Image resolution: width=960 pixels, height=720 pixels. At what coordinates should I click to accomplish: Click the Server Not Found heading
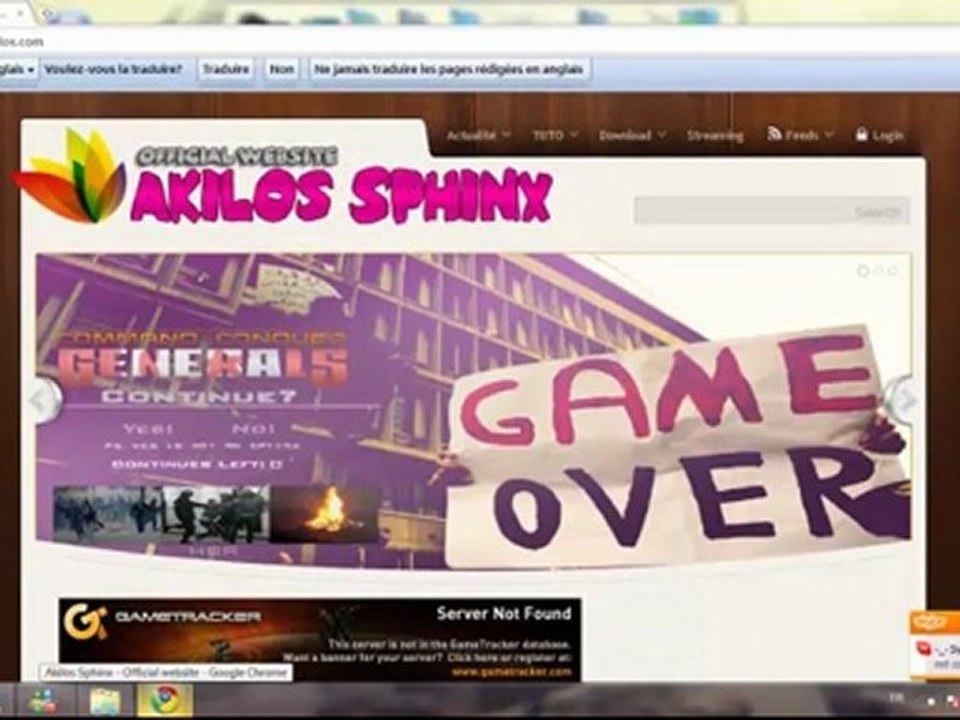point(504,613)
